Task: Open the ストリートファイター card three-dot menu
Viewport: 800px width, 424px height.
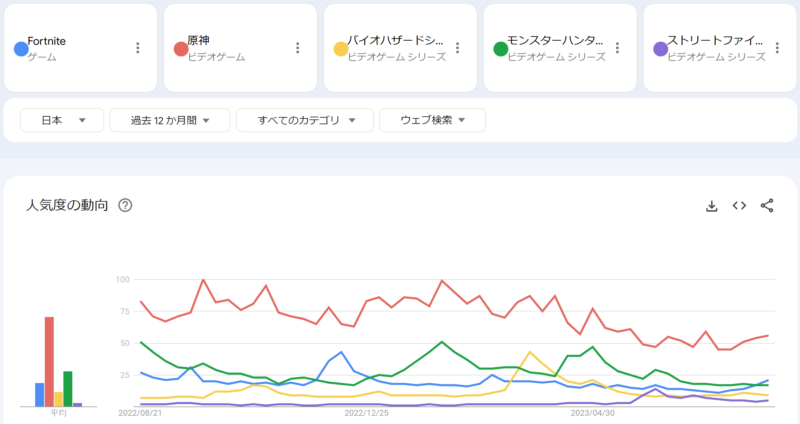Action: point(777,48)
